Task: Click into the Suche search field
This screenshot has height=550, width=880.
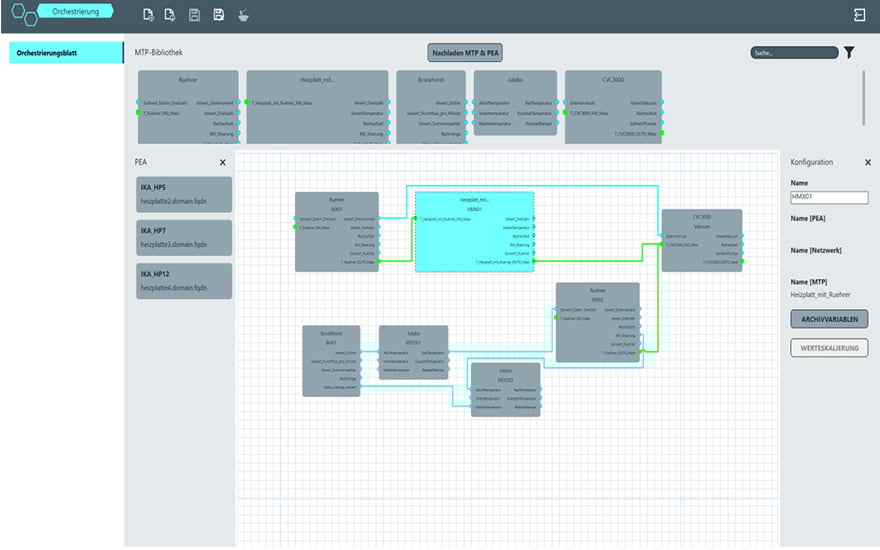Action: pyautogui.click(x=794, y=53)
